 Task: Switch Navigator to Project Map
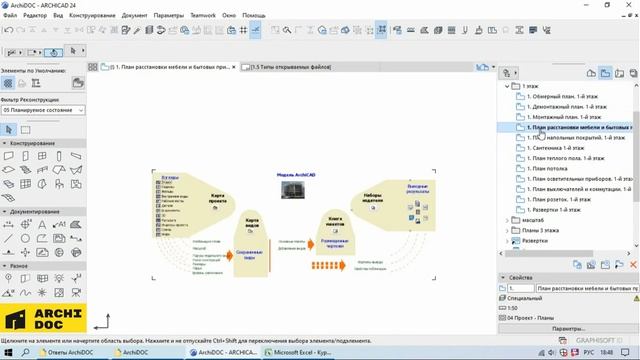pyautogui.click(x=591, y=73)
